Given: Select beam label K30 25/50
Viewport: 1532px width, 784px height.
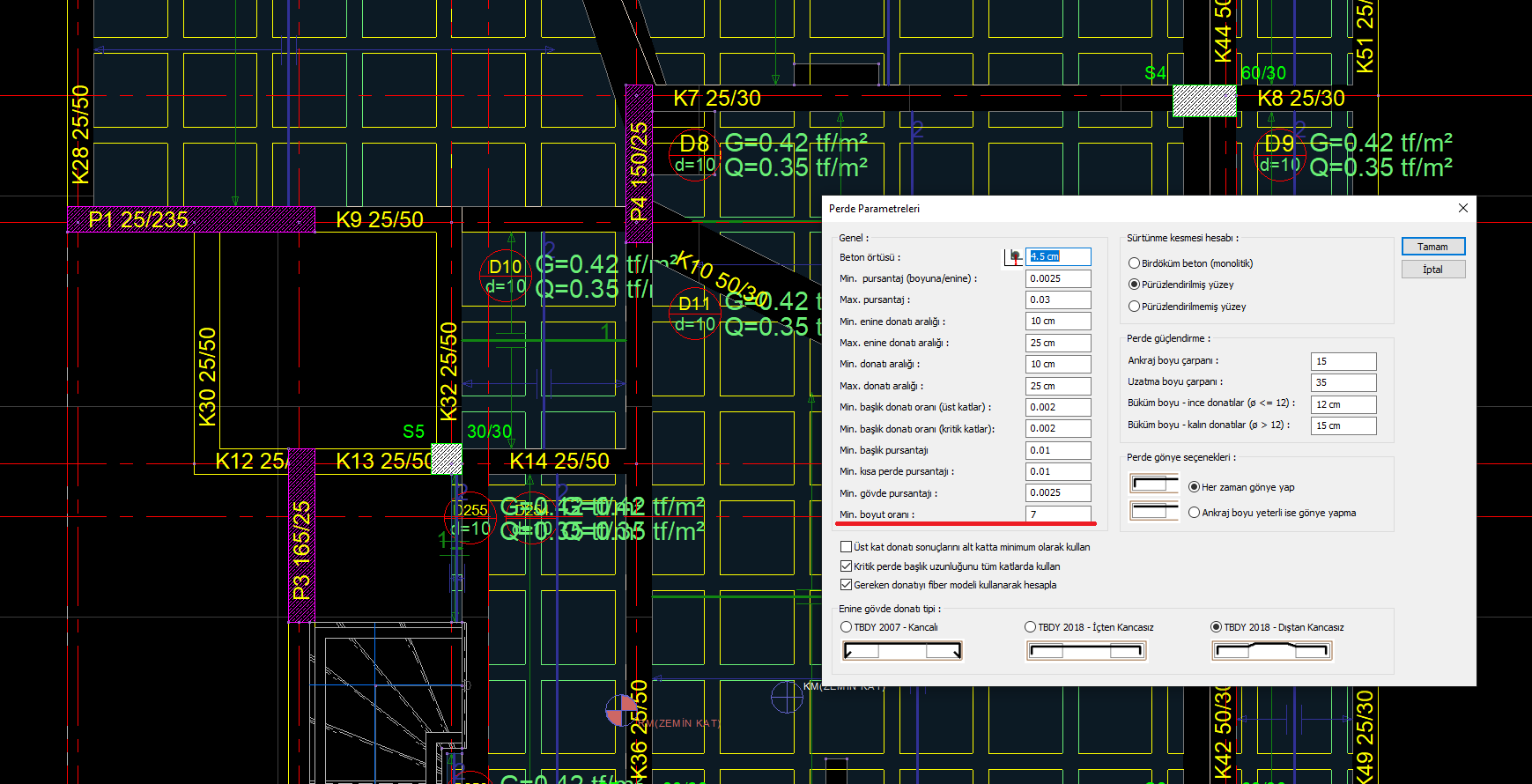Looking at the screenshot, I should (207, 377).
